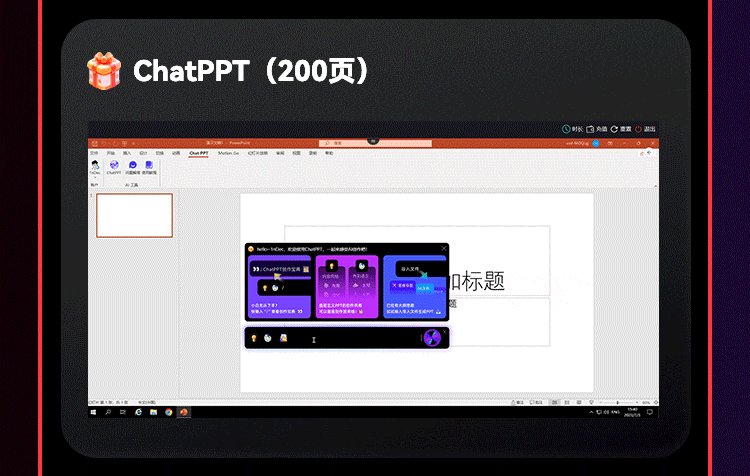Click the fit slide to window icon
Screen dimensions: 750x476
[x=656, y=402]
